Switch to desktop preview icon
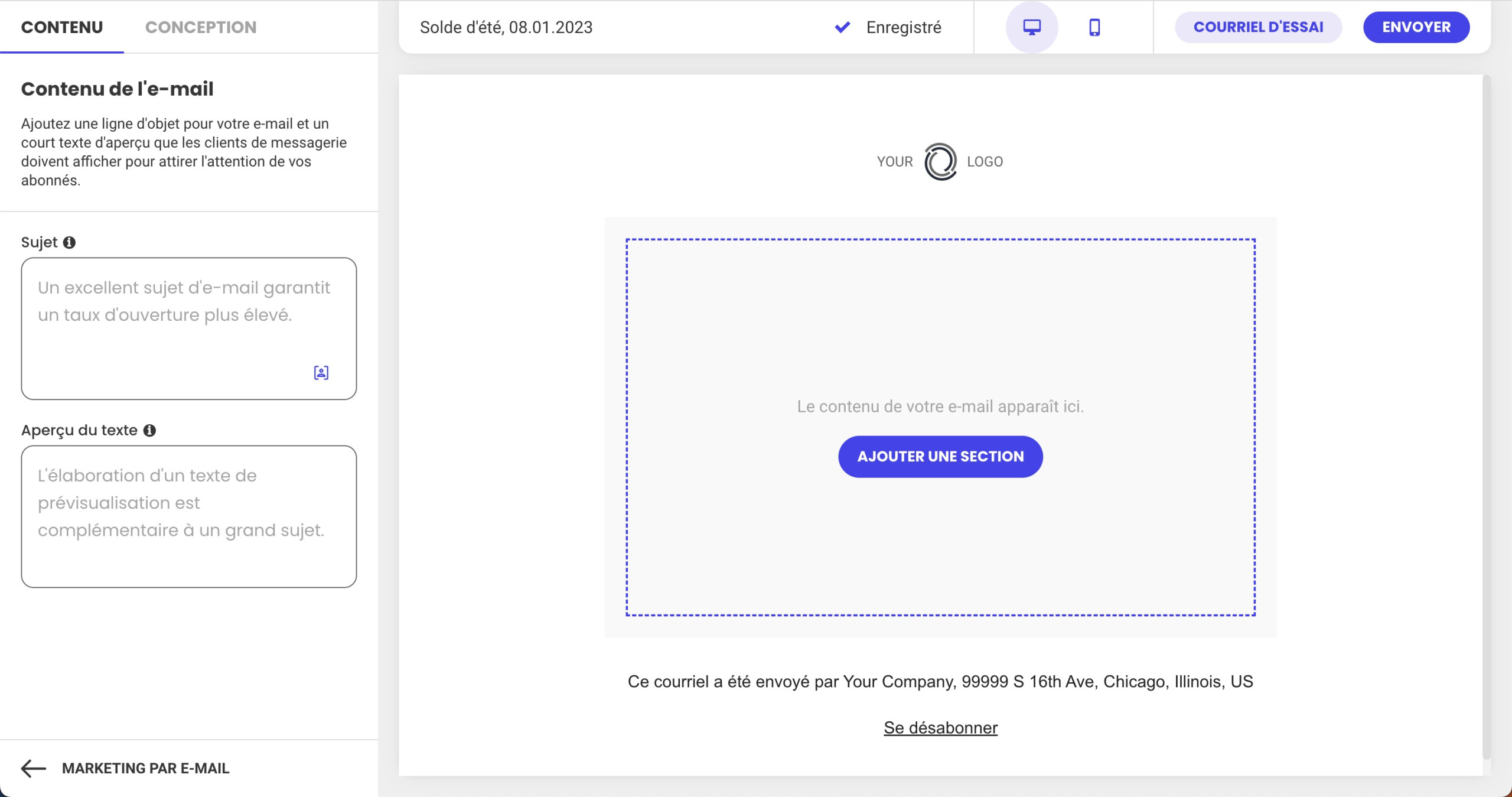This screenshot has width=1512, height=797. coord(1032,27)
